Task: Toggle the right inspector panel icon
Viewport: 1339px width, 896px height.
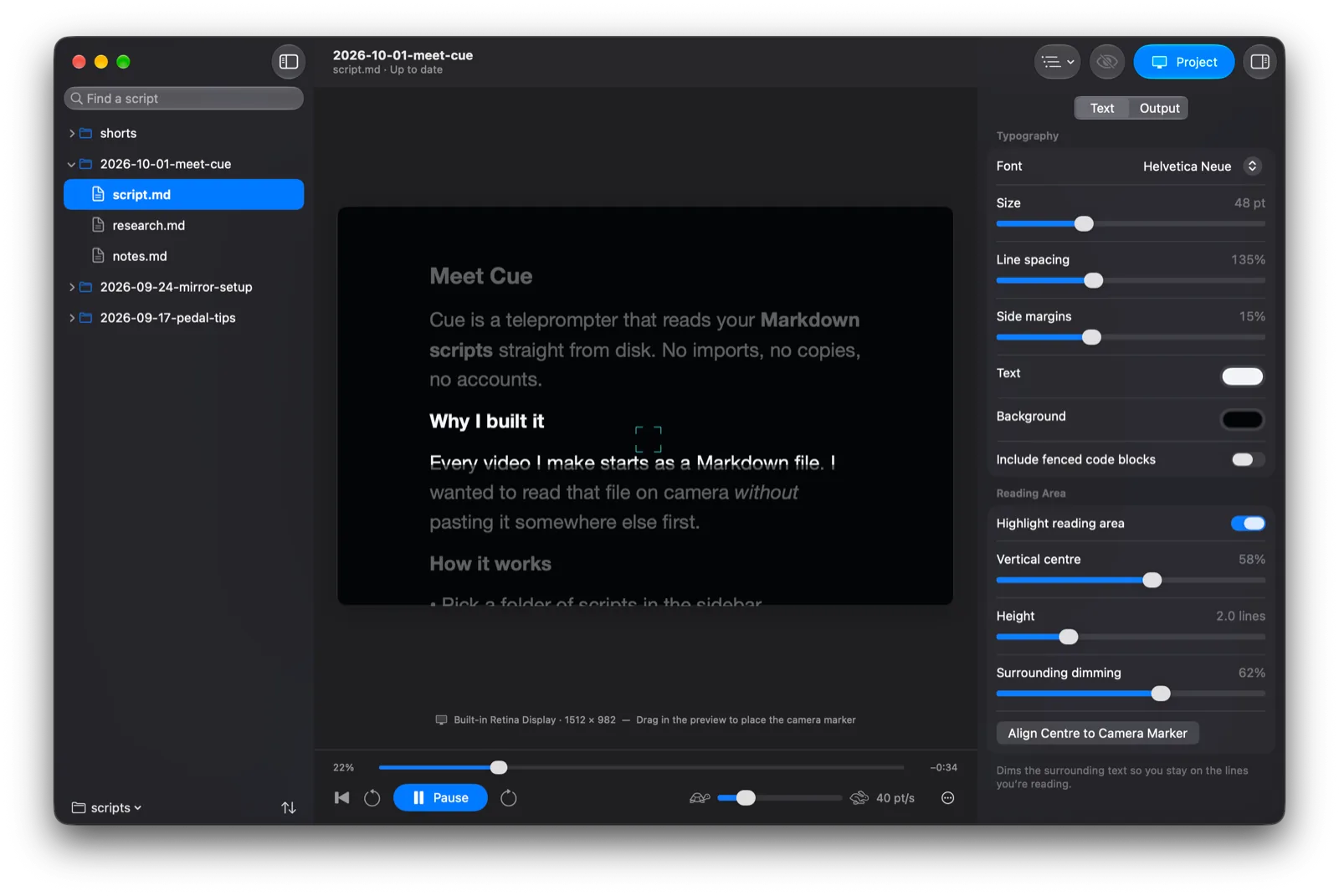Action: pyautogui.click(x=1259, y=62)
